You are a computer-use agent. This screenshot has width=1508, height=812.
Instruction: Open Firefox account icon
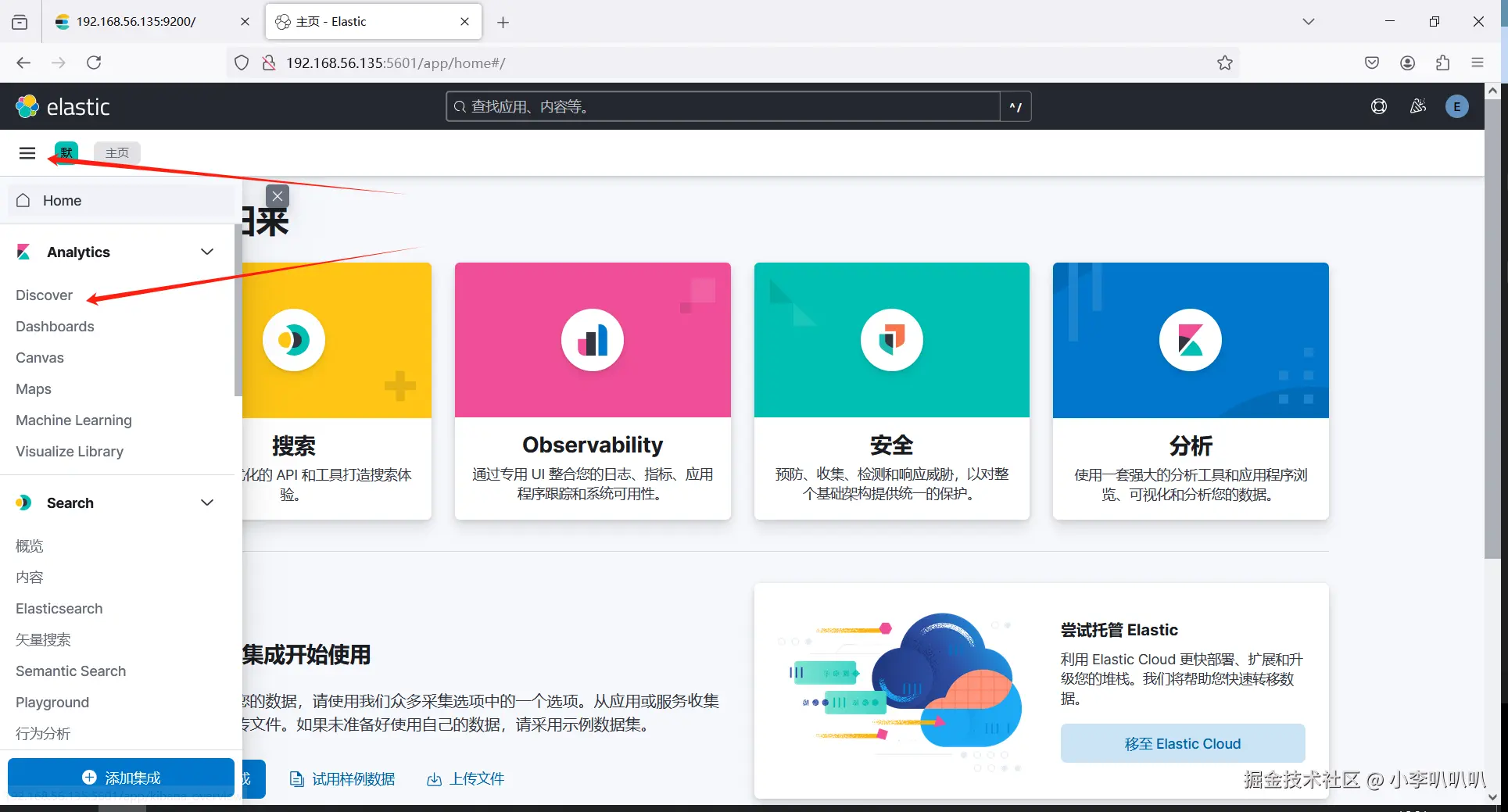(x=1407, y=63)
